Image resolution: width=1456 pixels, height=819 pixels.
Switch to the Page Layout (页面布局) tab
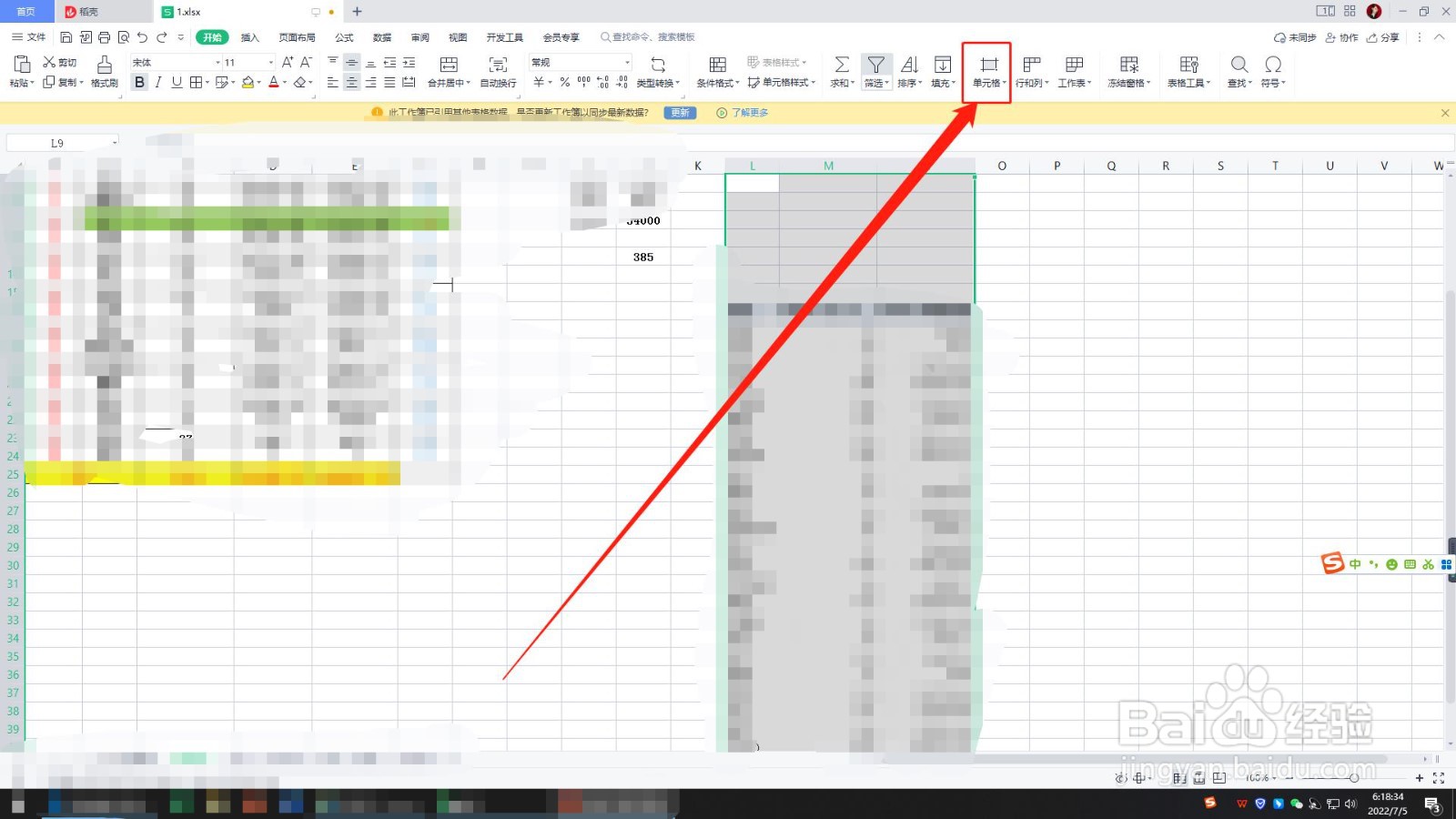(x=297, y=37)
